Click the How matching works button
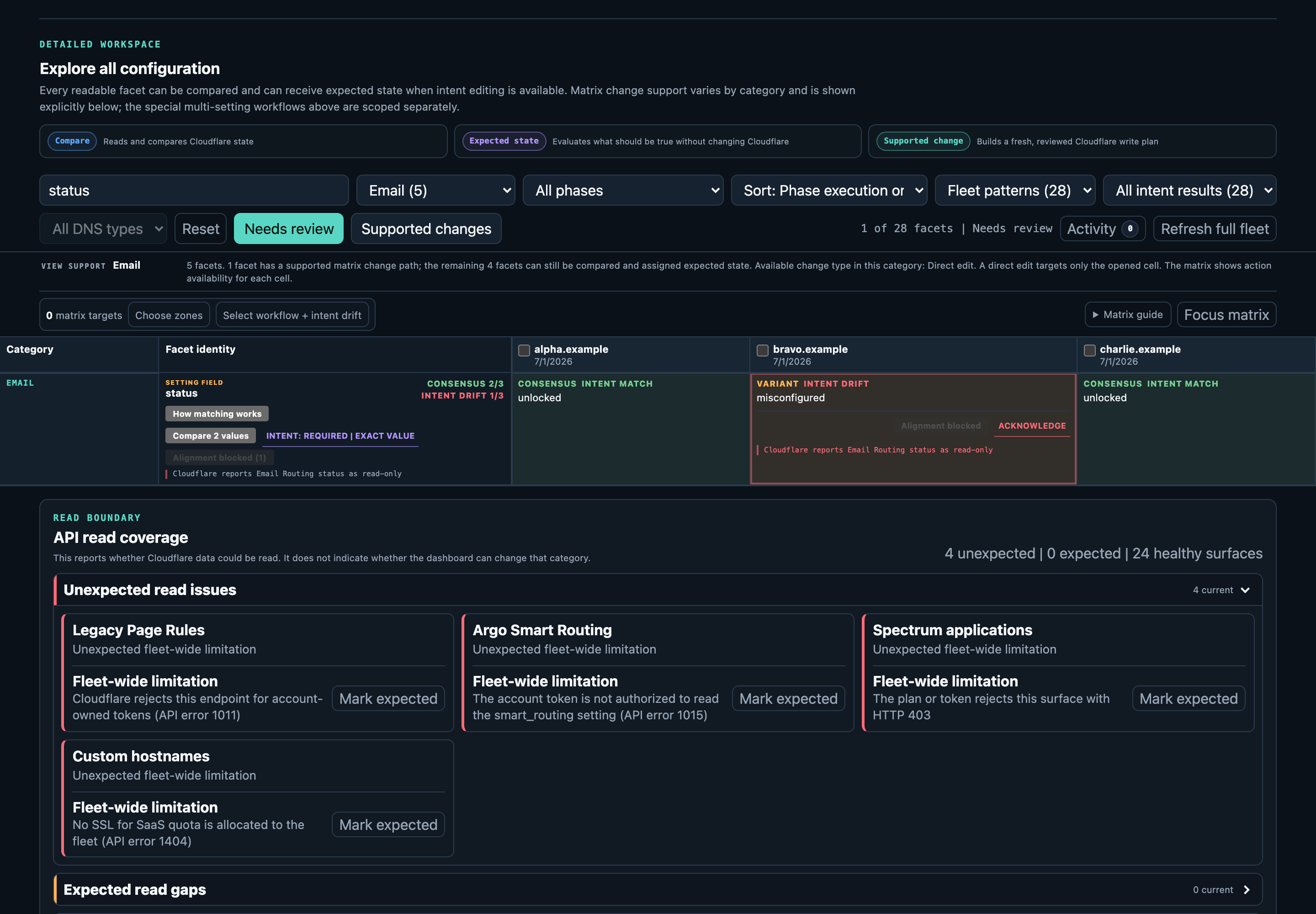This screenshot has width=1316, height=914. pyautogui.click(x=217, y=414)
